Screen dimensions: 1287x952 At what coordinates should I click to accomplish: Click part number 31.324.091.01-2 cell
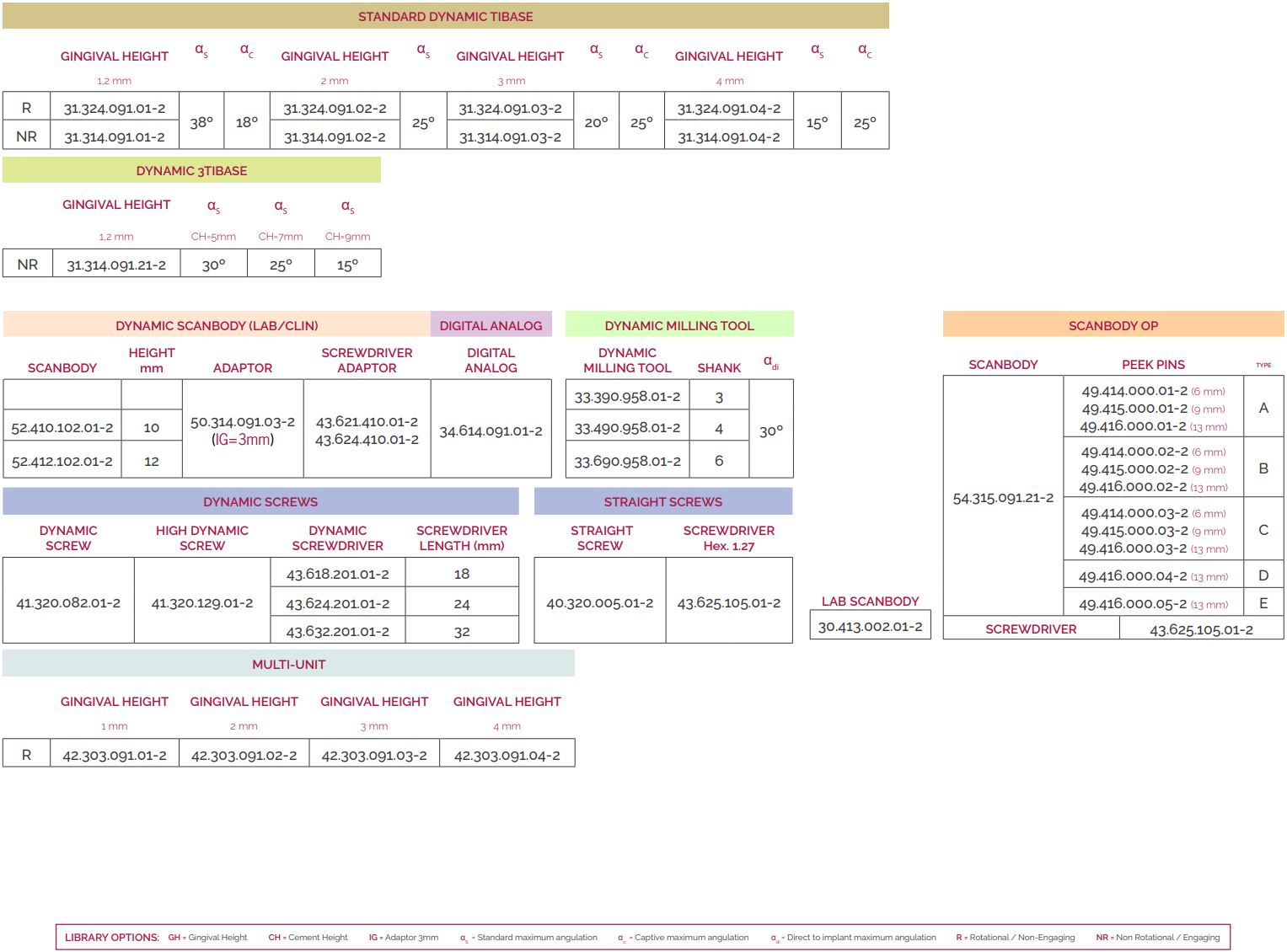tap(115, 109)
